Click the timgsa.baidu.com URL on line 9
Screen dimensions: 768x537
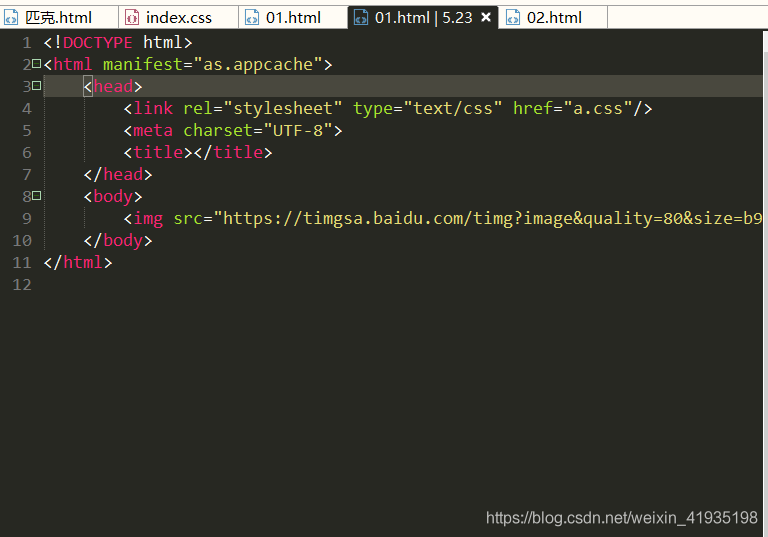pyautogui.click(x=488, y=219)
